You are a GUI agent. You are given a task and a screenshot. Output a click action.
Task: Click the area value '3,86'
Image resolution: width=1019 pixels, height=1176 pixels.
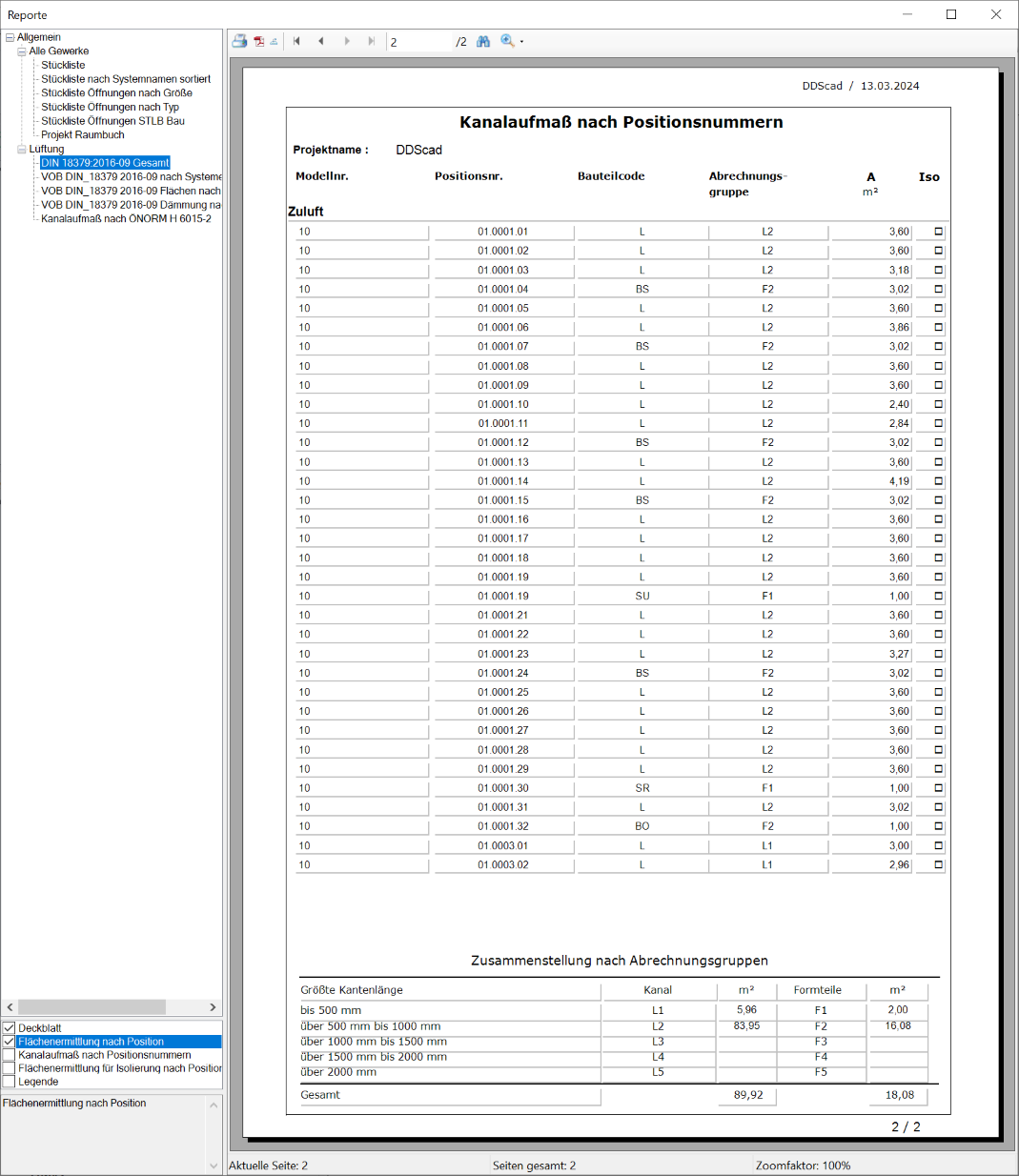[899, 327]
